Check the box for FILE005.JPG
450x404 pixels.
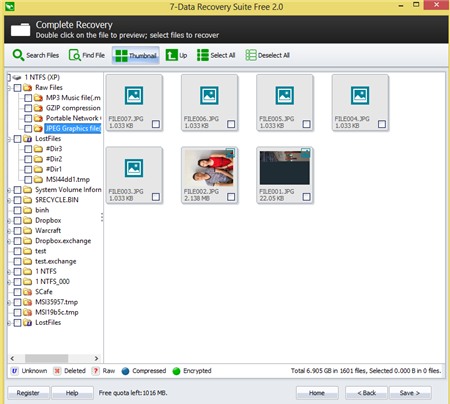[x=306, y=124]
